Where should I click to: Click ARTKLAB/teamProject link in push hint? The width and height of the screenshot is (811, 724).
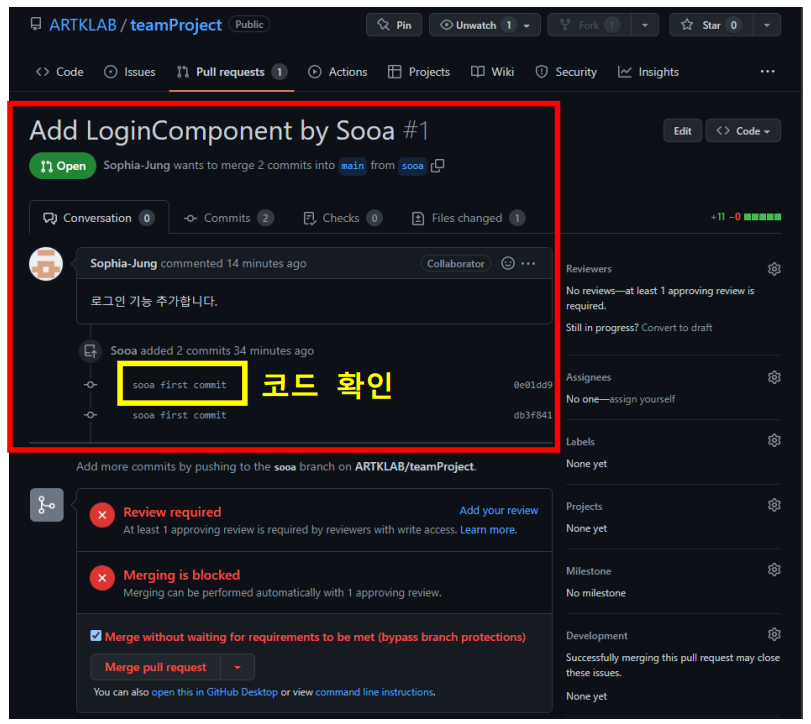coord(414,467)
